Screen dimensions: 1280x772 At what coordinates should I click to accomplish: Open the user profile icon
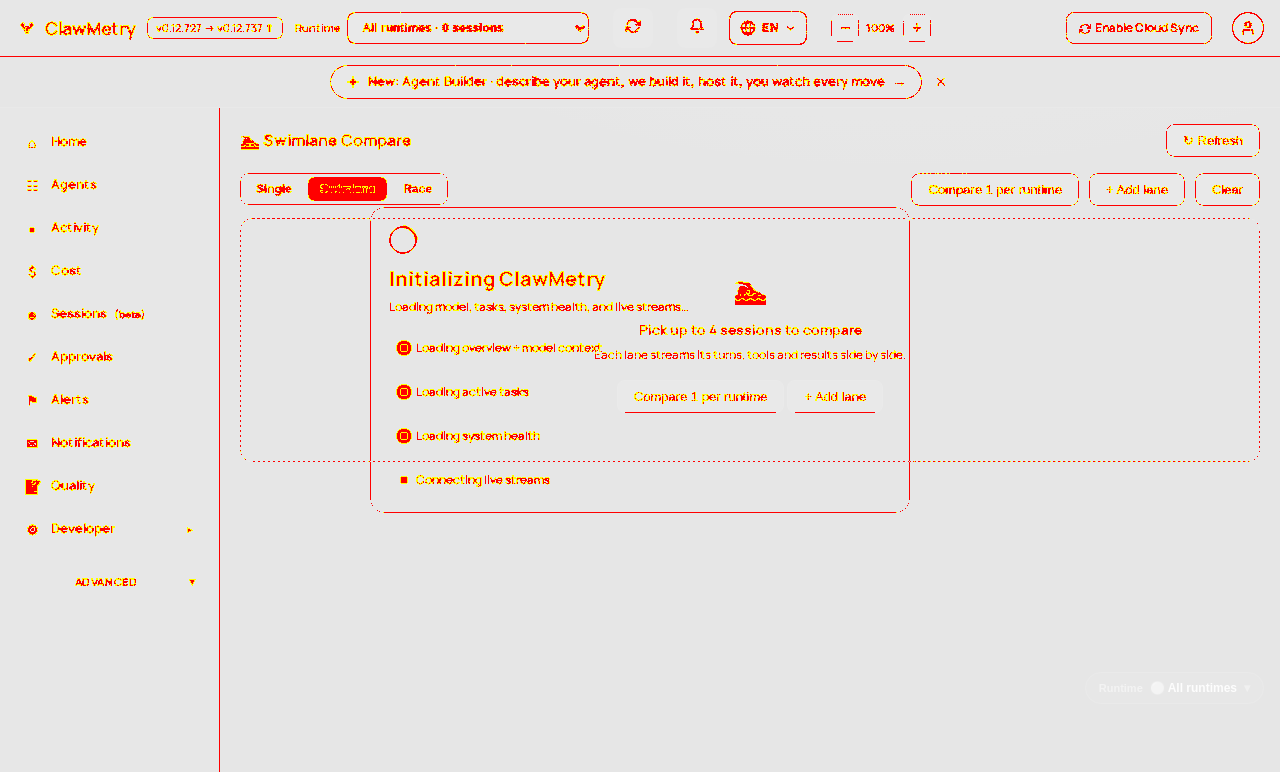[1247, 28]
